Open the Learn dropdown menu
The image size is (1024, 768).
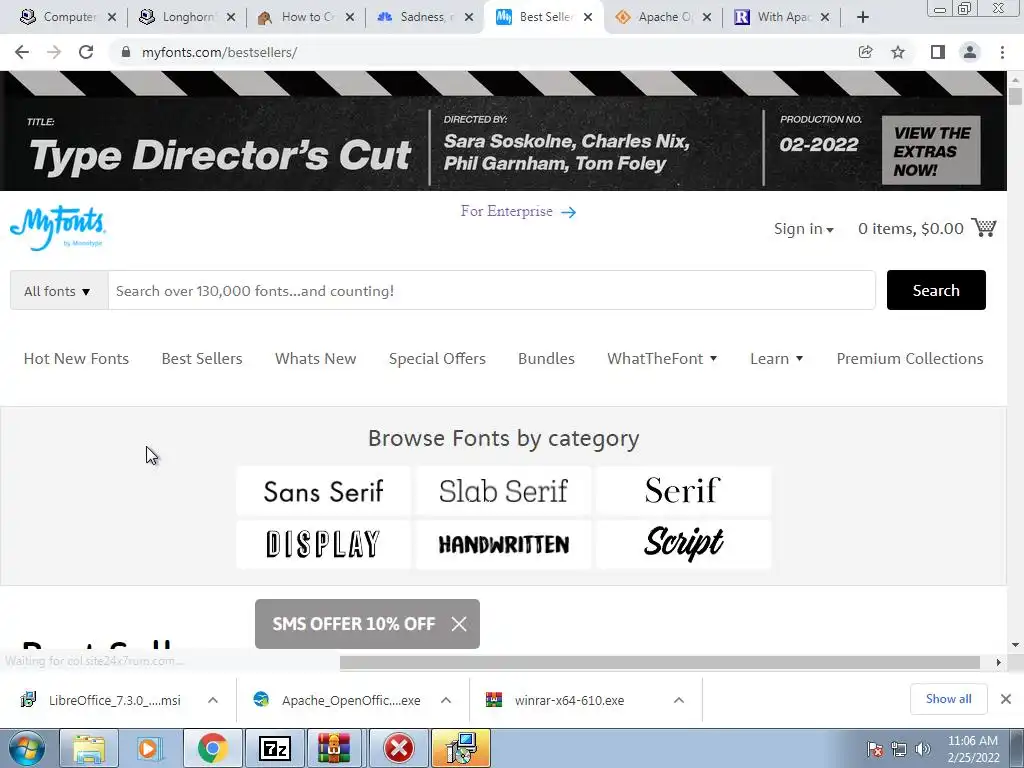(x=776, y=359)
